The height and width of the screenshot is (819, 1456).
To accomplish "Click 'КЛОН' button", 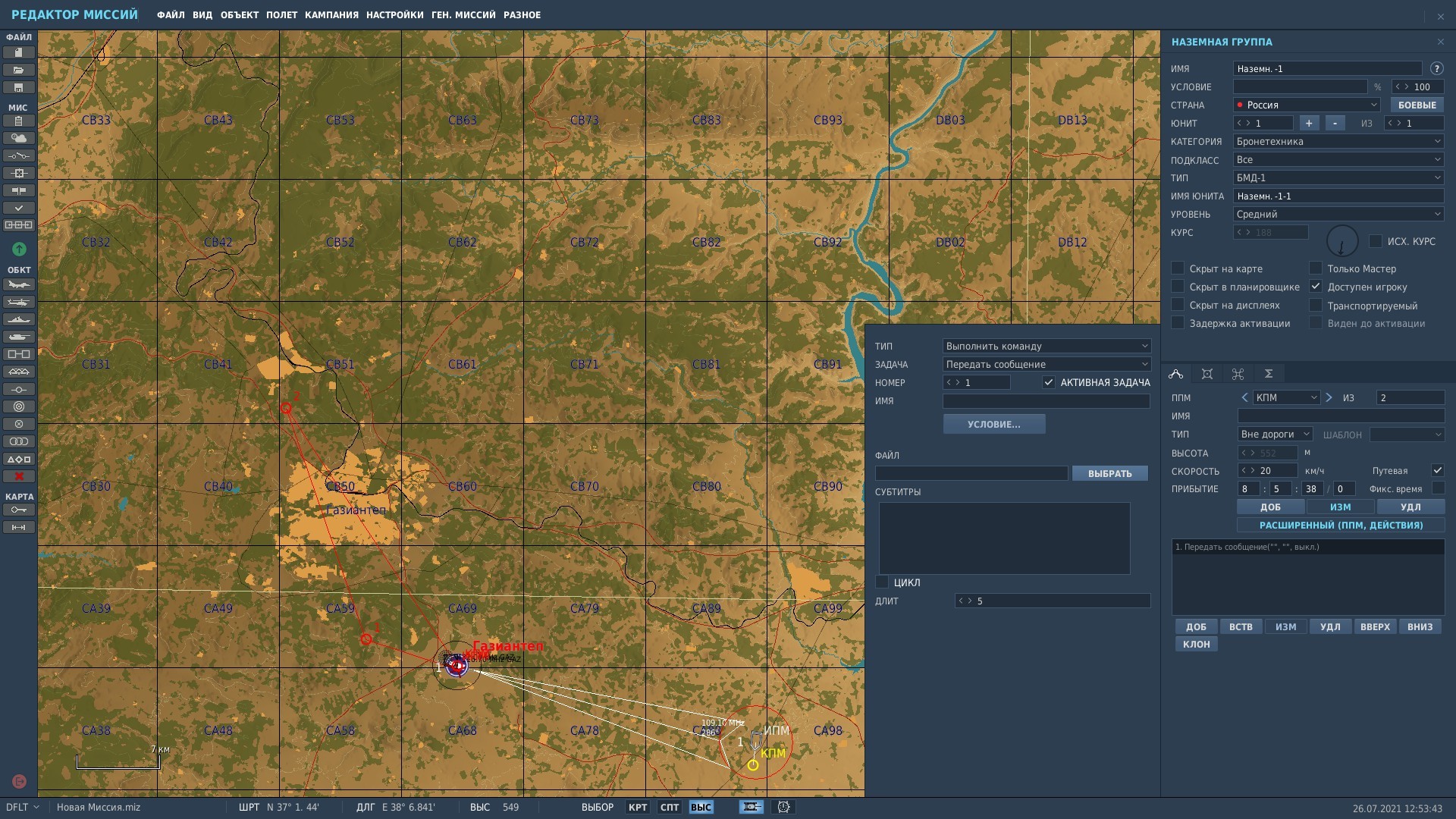I will click(1197, 645).
